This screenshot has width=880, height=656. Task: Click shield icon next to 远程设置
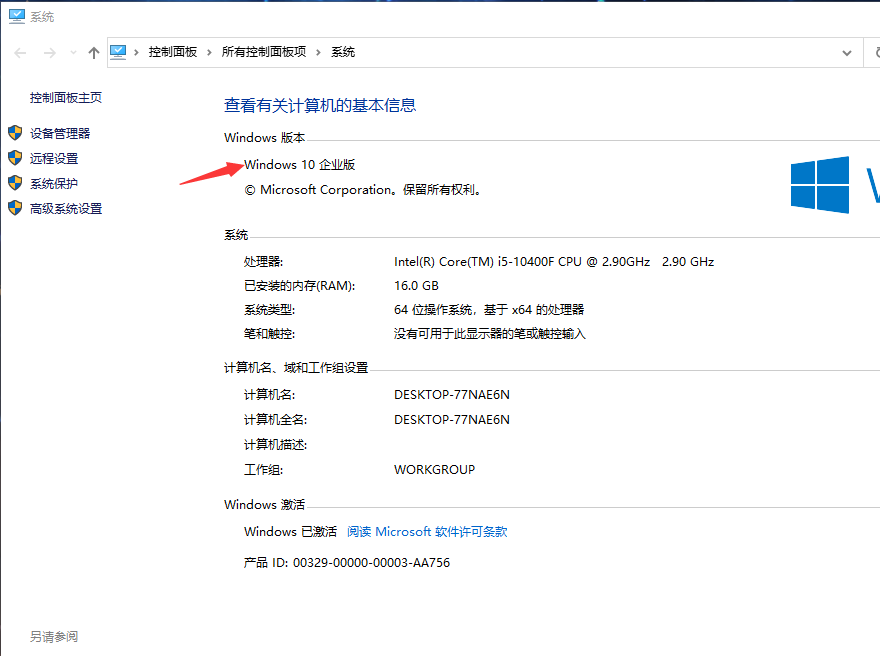15,158
